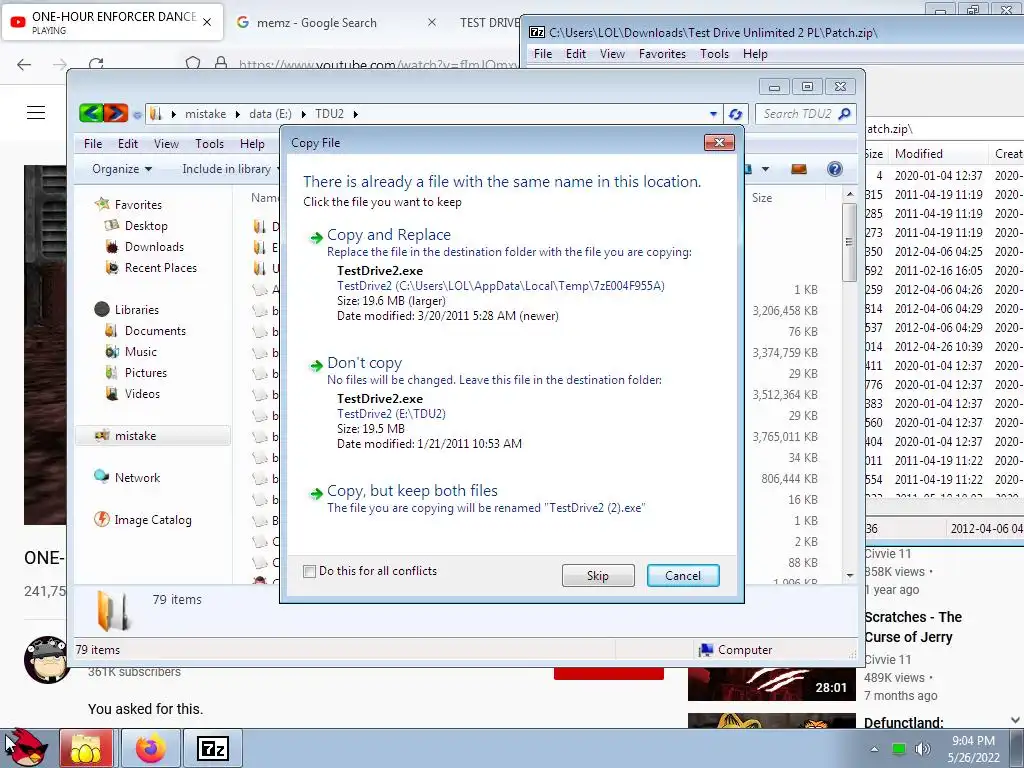Click the Firefox back arrow button
The width and height of the screenshot is (1024, 768).
click(24, 64)
